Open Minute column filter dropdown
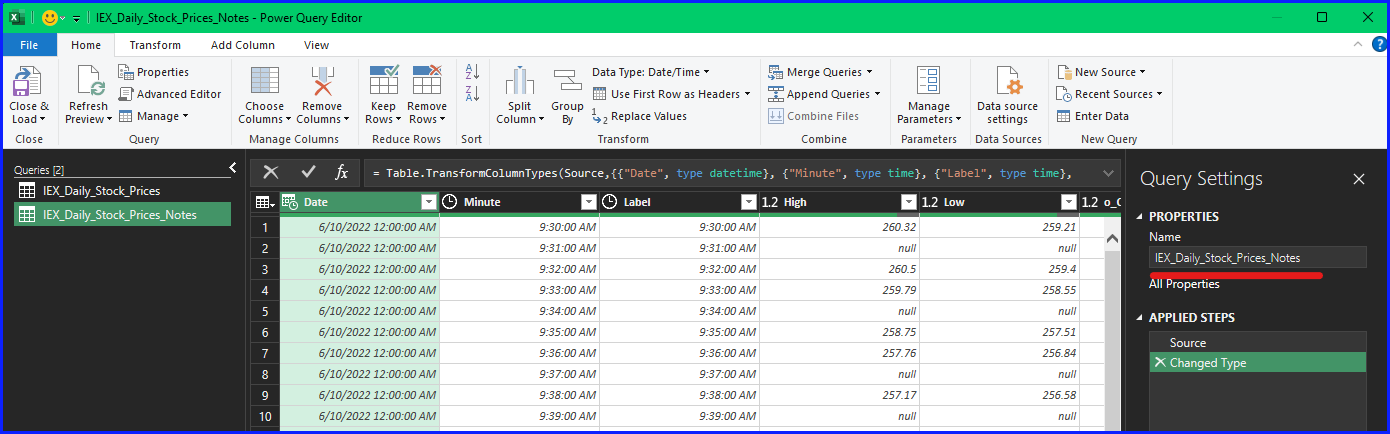The height and width of the screenshot is (434, 1390). tap(589, 202)
